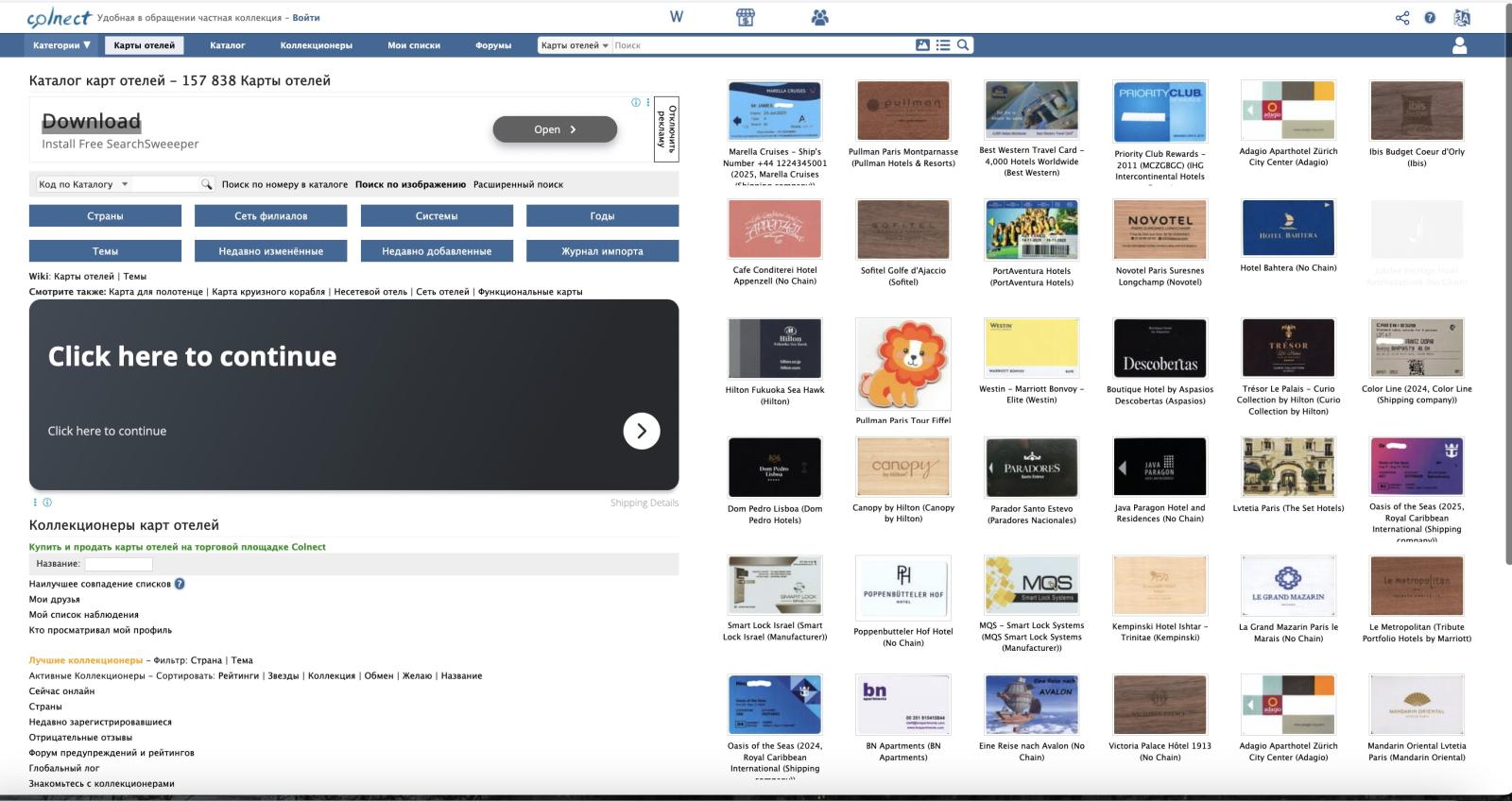1512x801 pixels.
Task: Click the language translation icon
Action: tap(1462, 18)
